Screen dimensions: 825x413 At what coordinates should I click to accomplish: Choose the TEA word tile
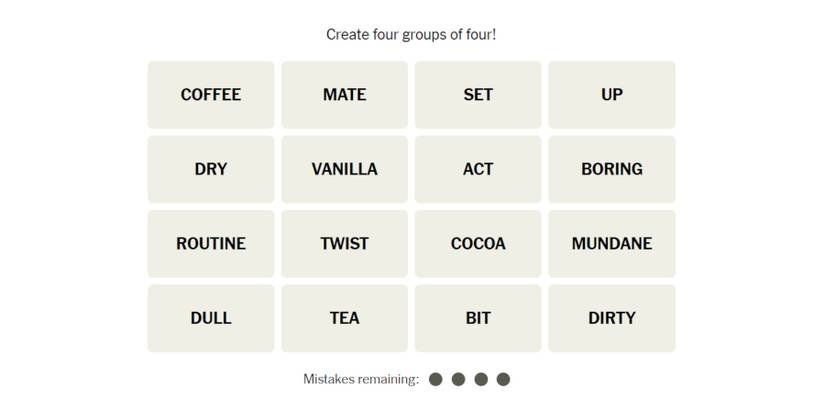(x=344, y=318)
